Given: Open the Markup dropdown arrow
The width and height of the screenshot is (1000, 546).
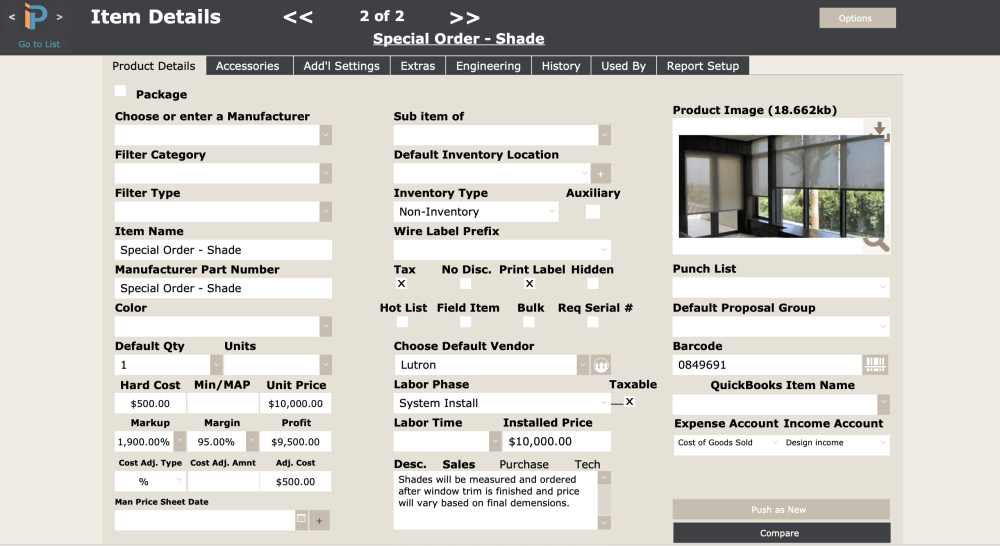Looking at the screenshot, I should pyautogui.click(x=180, y=441).
